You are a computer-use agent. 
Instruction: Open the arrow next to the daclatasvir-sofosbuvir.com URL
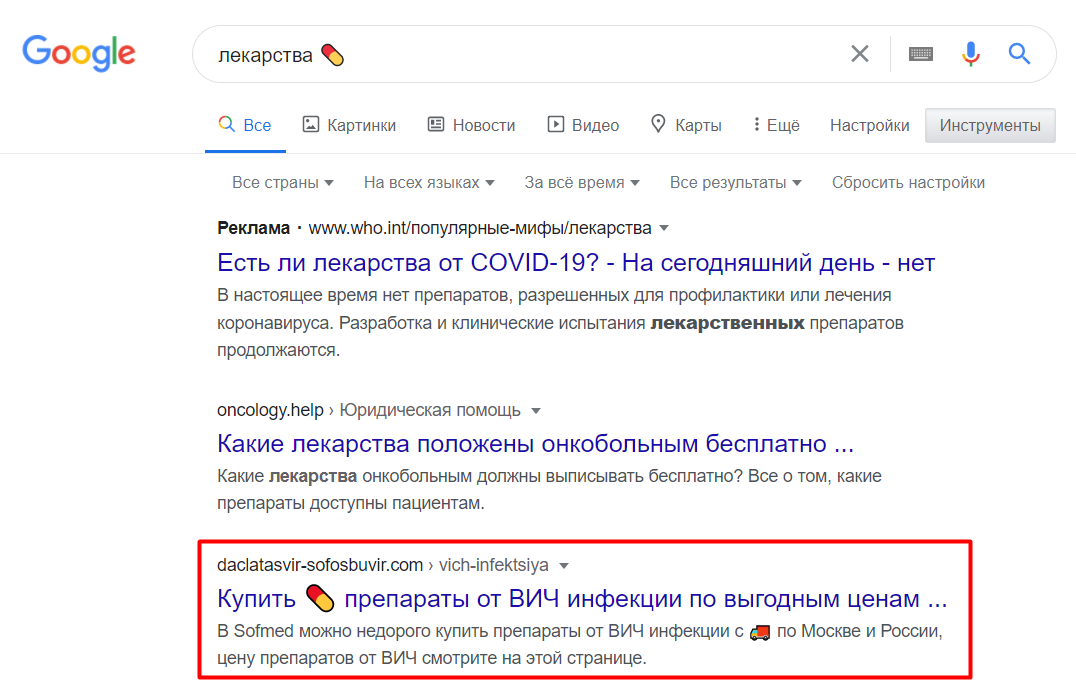click(x=564, y=566)
